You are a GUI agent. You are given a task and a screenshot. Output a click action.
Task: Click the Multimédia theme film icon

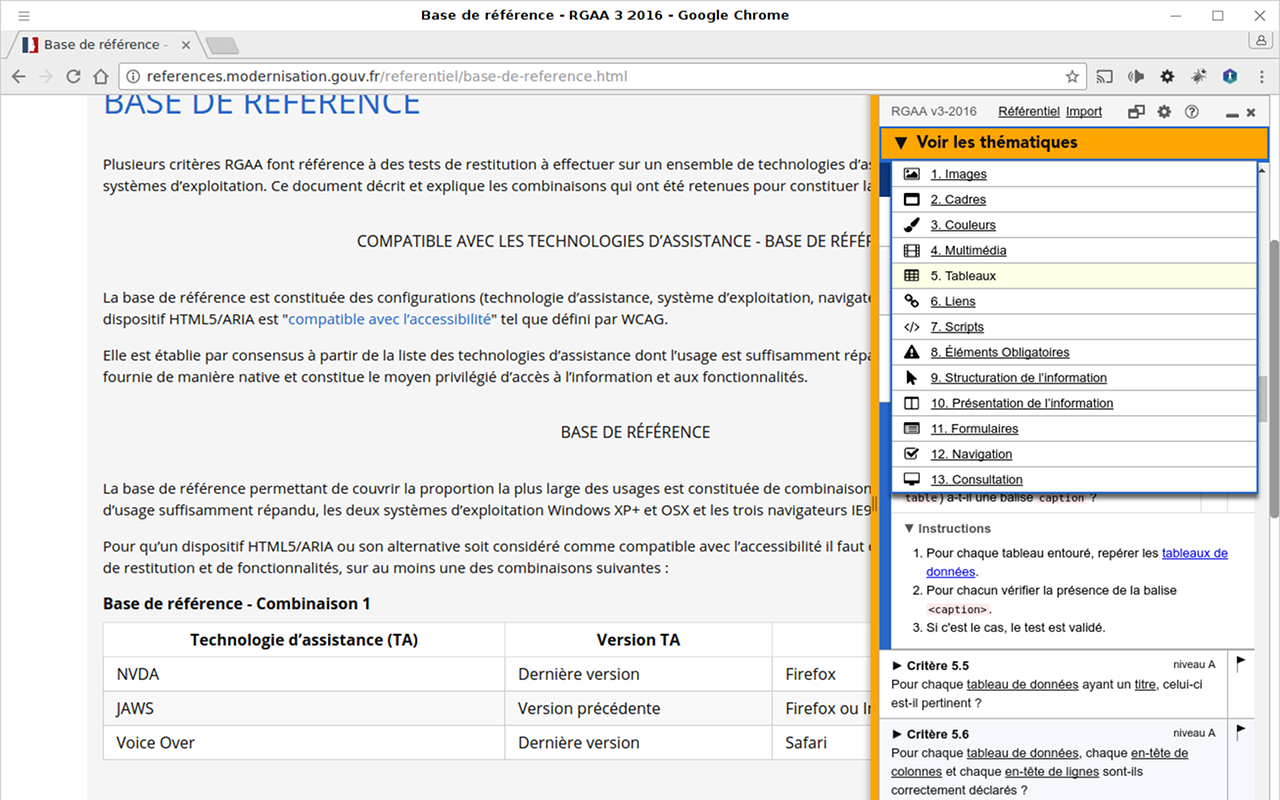click(x=911, y=250)
